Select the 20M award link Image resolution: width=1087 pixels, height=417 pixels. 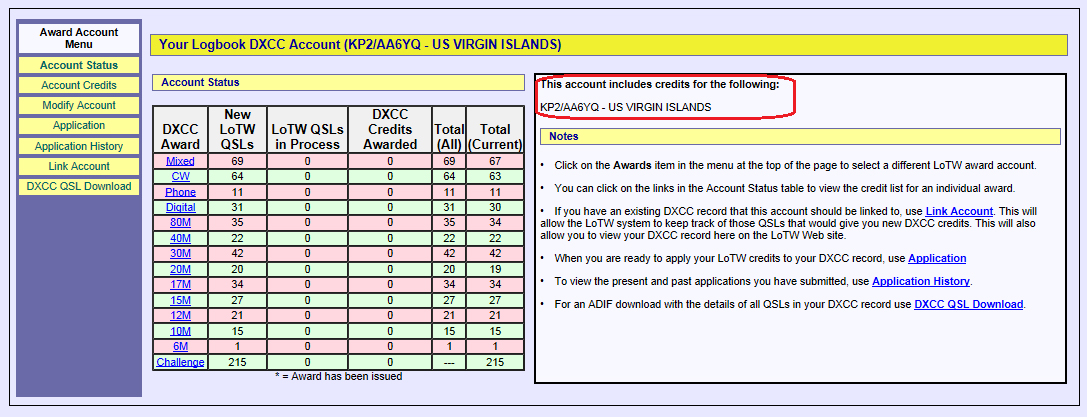click(x=180, y=269)
